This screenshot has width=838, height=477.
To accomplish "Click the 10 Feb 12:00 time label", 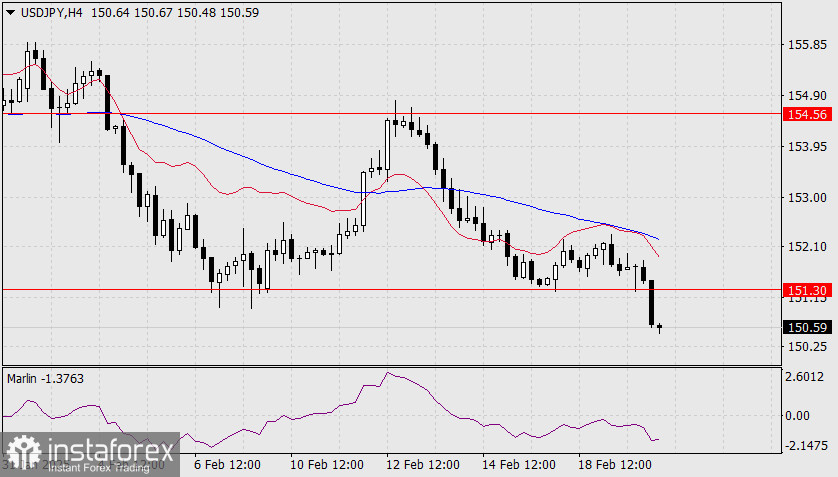I will click(x=327, y=465).
